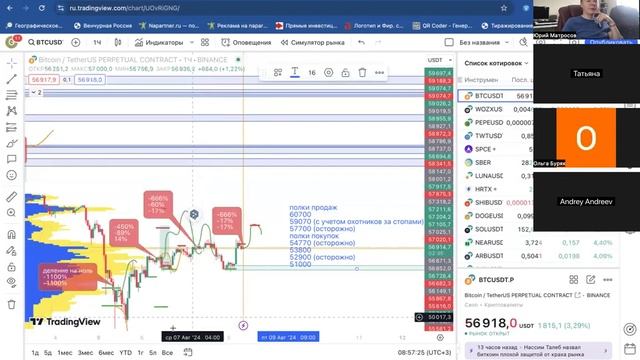Open symbol search for BTCUSD
Viewport: 640px width, 360px height.
click(45, 42)
